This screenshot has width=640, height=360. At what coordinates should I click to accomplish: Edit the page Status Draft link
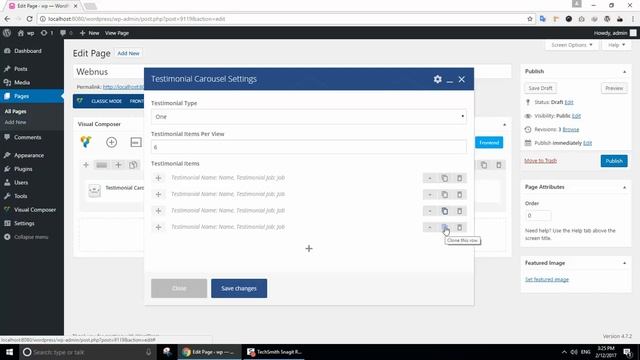point(569,102)
